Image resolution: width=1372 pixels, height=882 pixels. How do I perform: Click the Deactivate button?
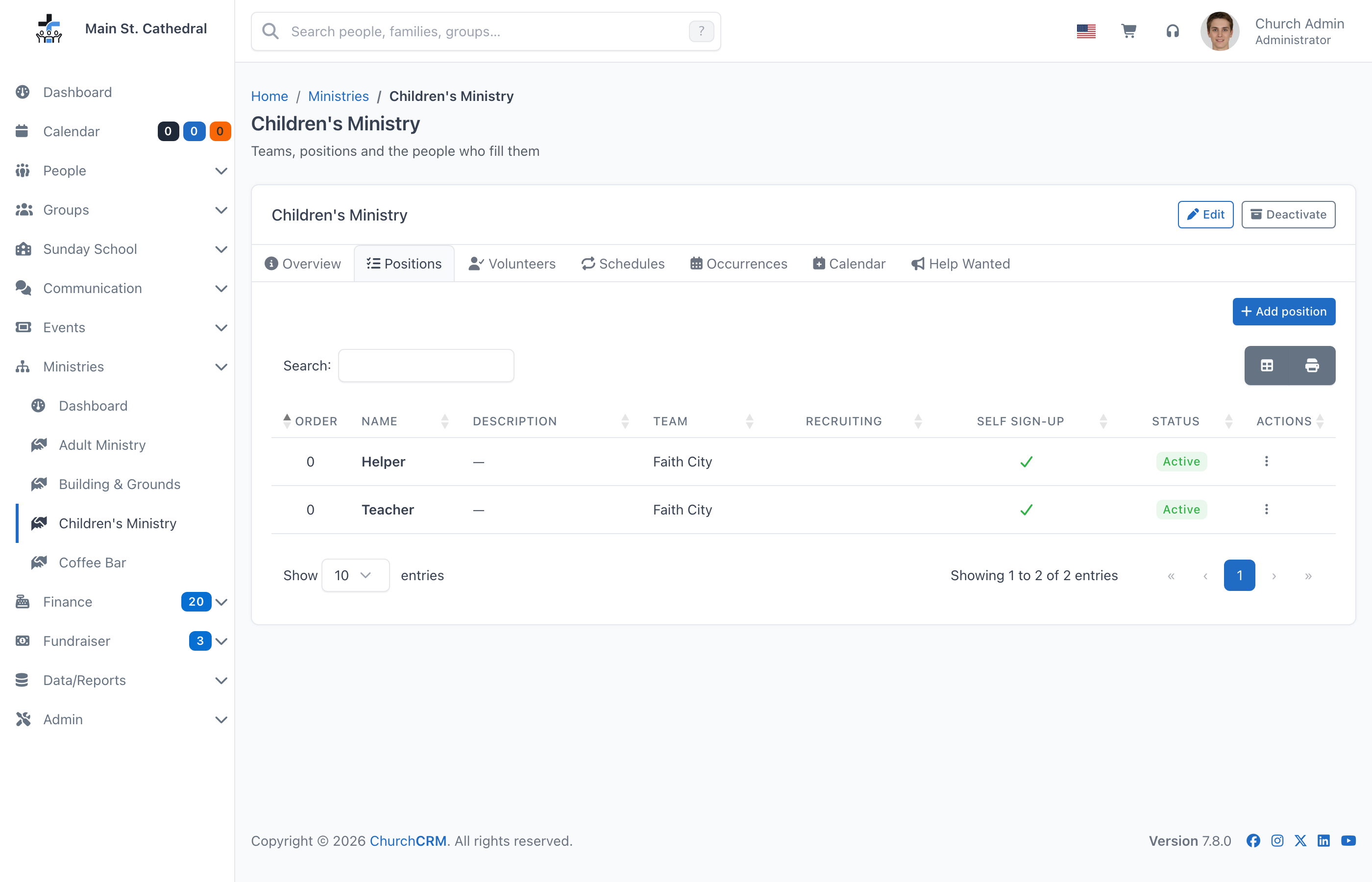point(1288,214)
